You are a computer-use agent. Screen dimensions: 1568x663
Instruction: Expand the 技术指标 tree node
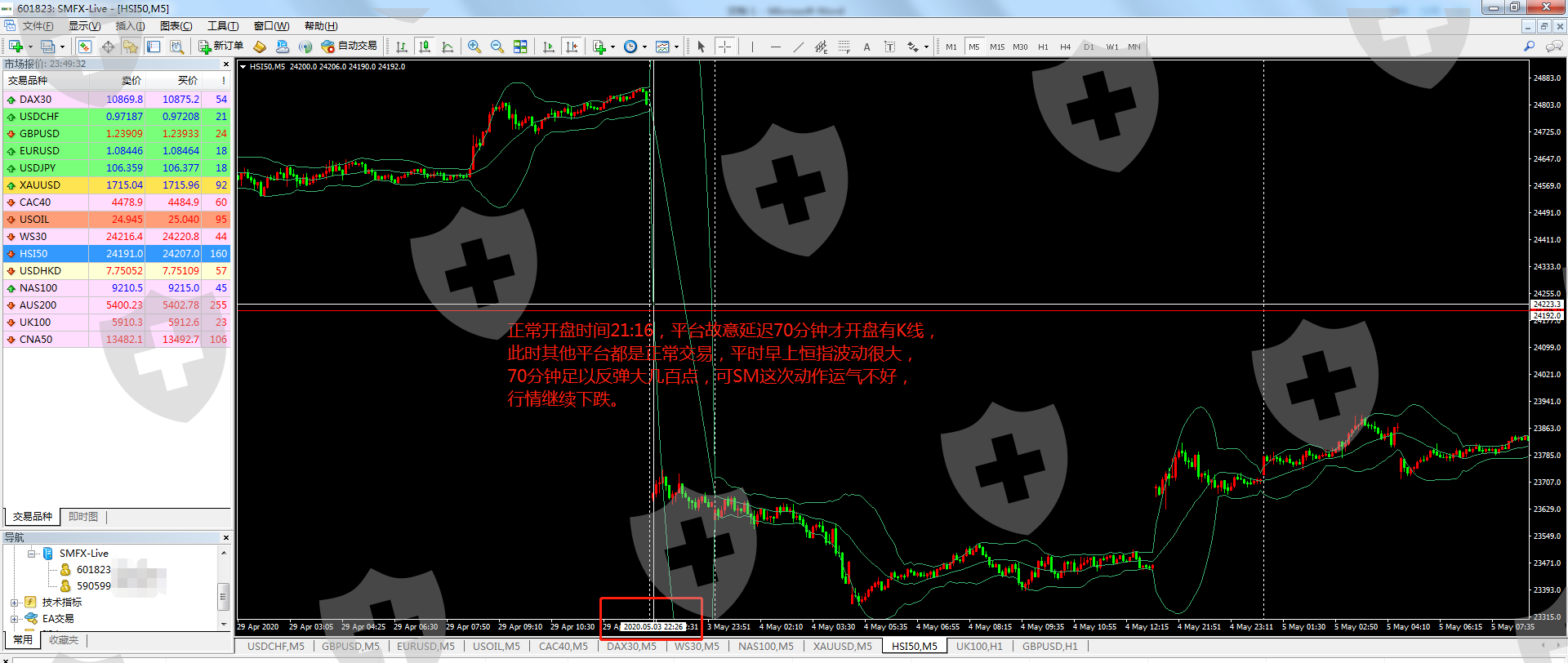pos(14,603)
